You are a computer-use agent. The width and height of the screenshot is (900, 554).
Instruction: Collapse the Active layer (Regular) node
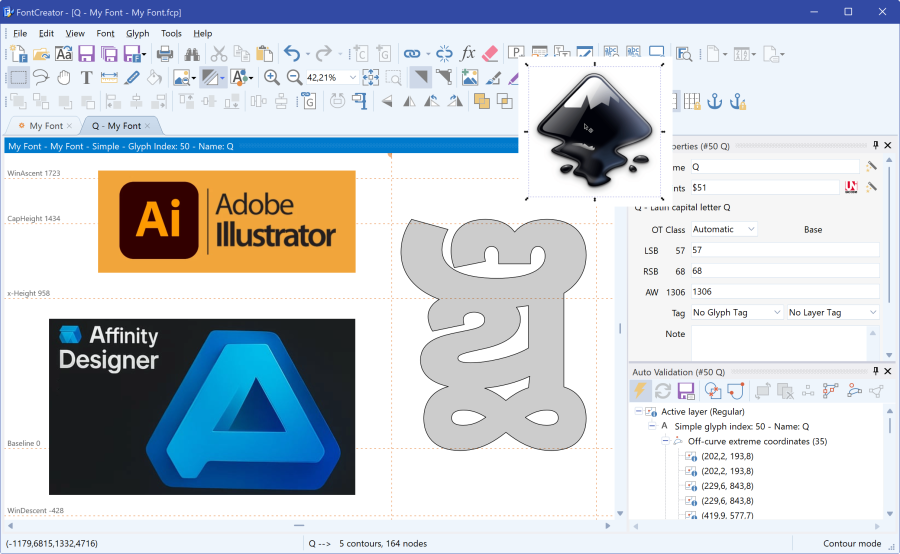click(x=638, y=412)
